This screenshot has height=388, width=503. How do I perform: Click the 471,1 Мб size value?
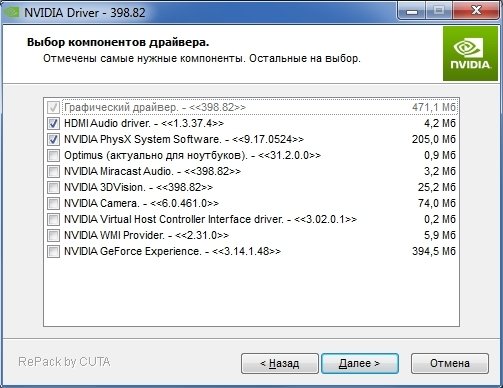point(434,107)
